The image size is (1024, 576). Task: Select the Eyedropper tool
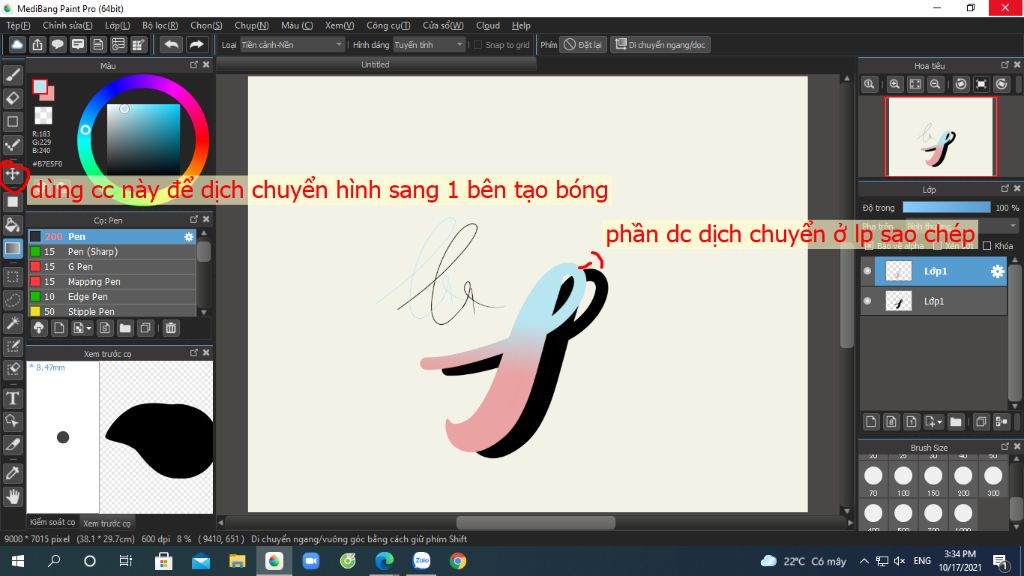coord(12,473)
